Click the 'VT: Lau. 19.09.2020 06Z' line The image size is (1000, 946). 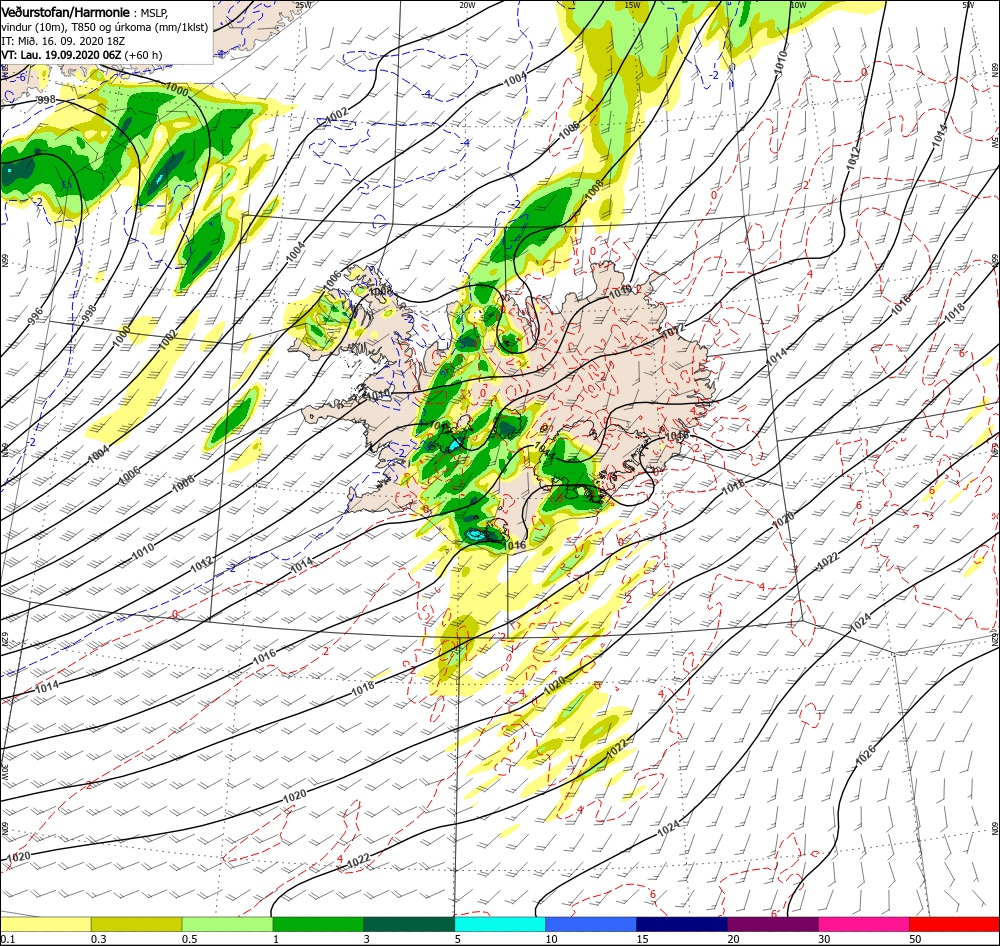(61, 55)
